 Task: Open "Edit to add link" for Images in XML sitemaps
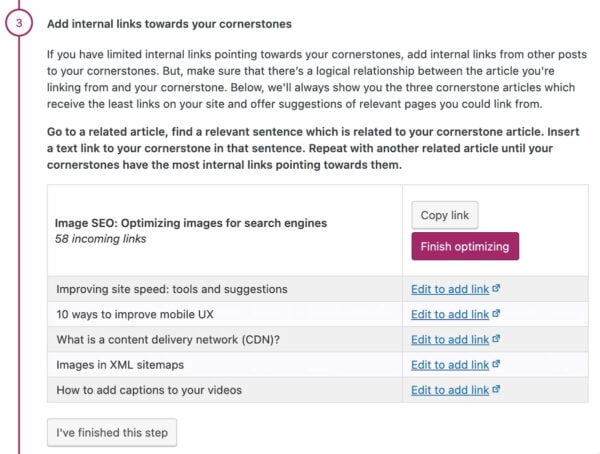pos(450,365)
